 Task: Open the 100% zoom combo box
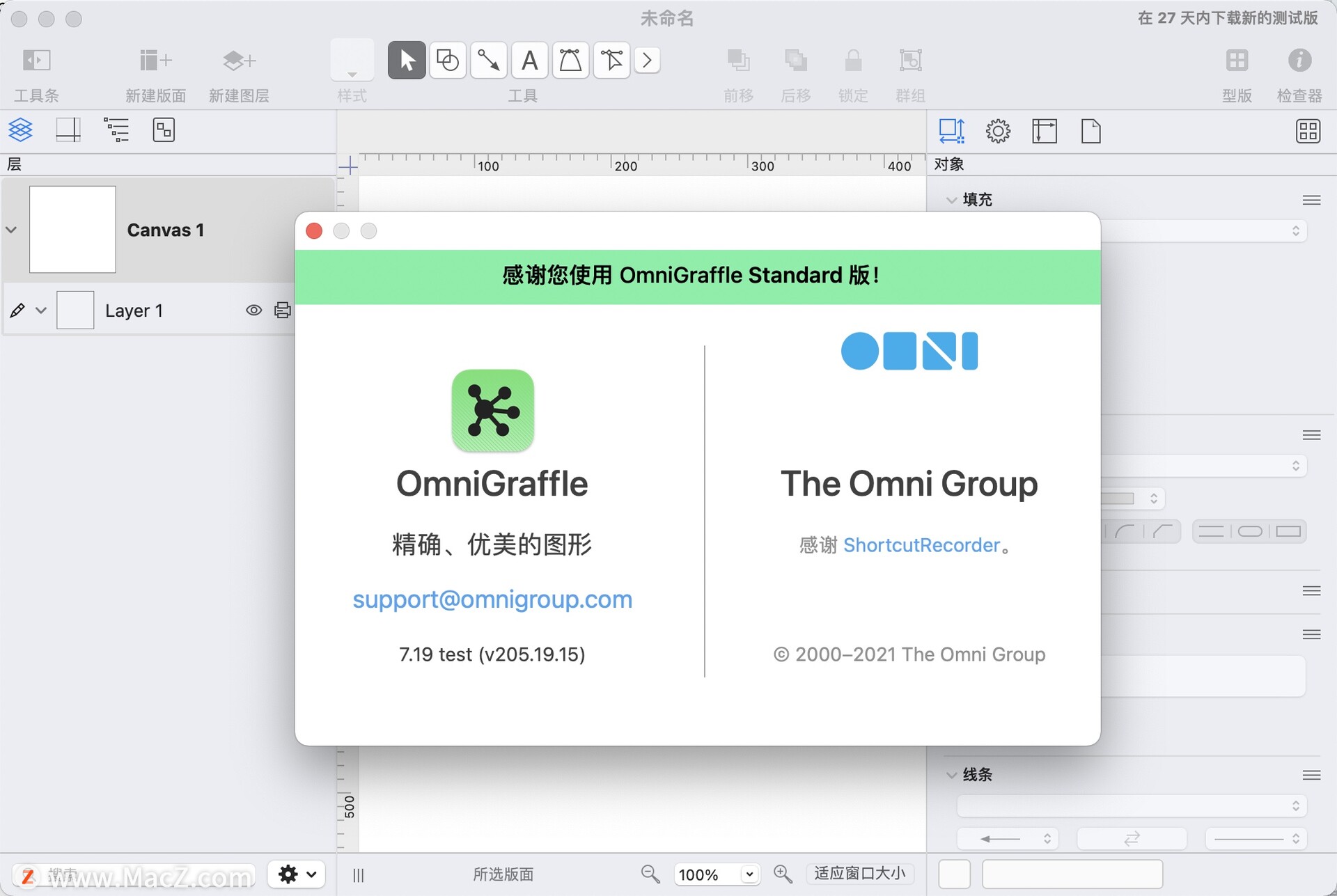pos(717,874)
